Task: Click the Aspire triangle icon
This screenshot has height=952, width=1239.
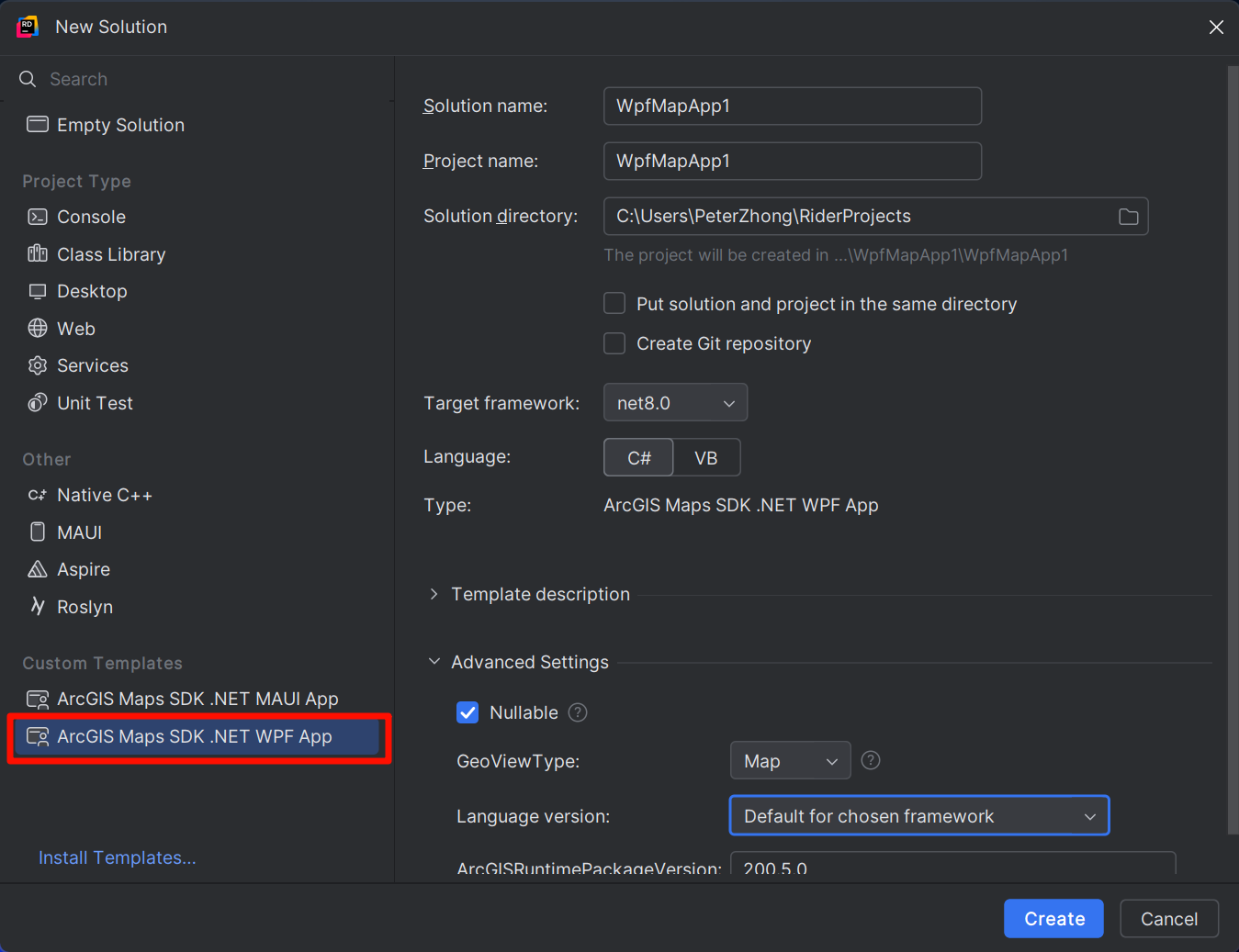Action: pos(38,569)
